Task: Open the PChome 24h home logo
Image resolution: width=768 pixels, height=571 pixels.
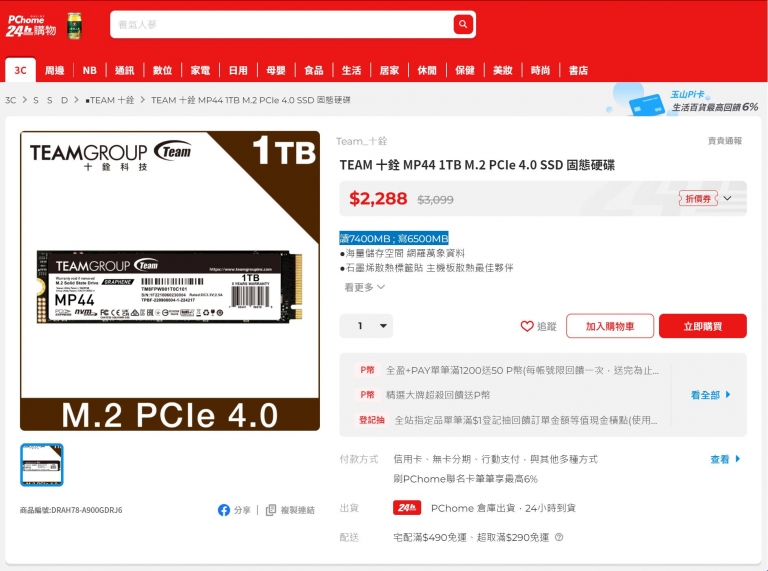Action: click(31, 25)
